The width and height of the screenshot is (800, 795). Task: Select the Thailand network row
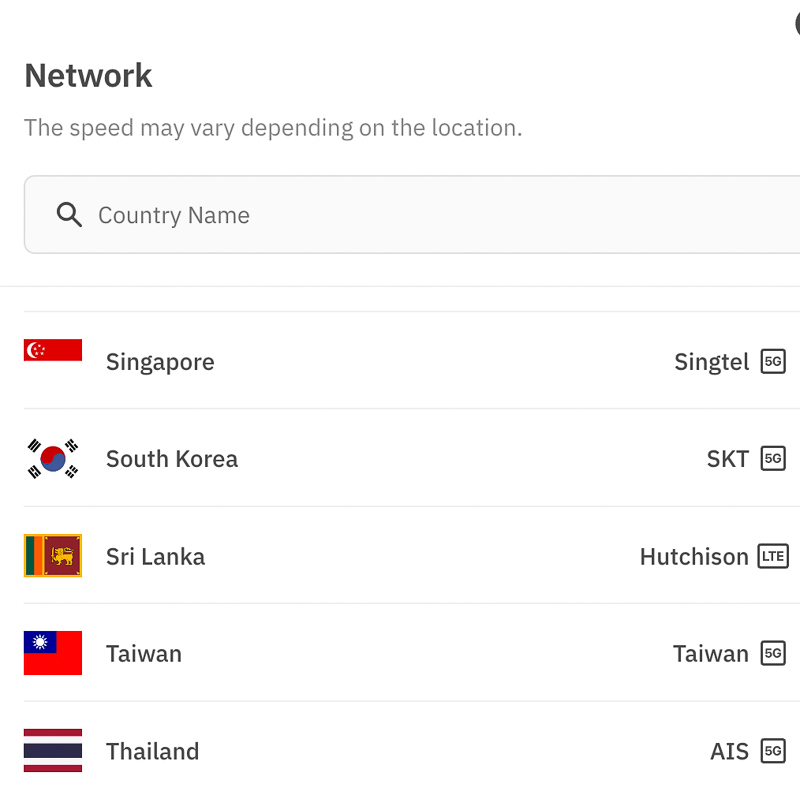tap(400, 750)
